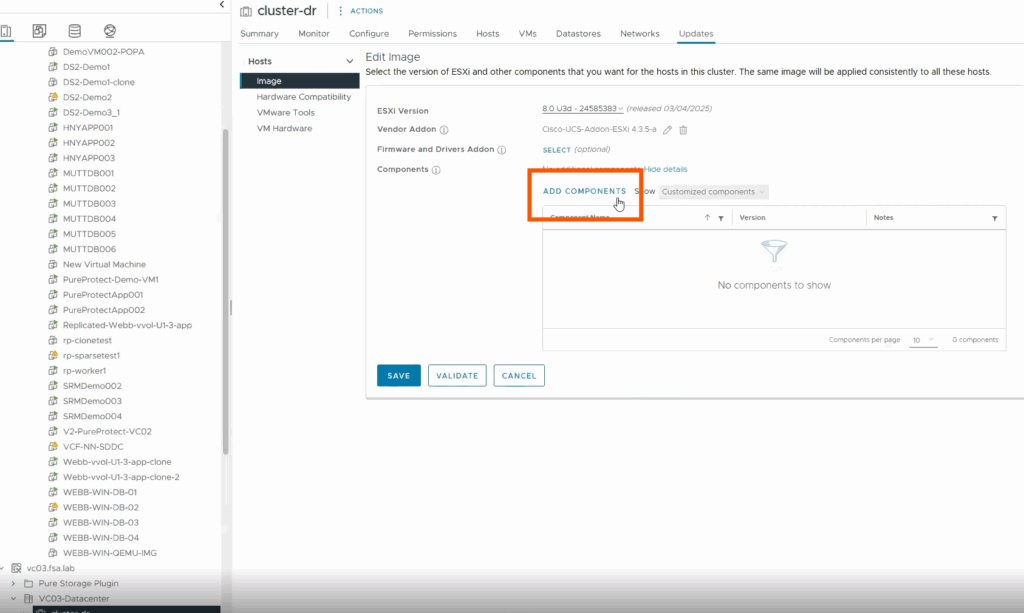Change the Components per page dropdown

(x=922, y=340)
